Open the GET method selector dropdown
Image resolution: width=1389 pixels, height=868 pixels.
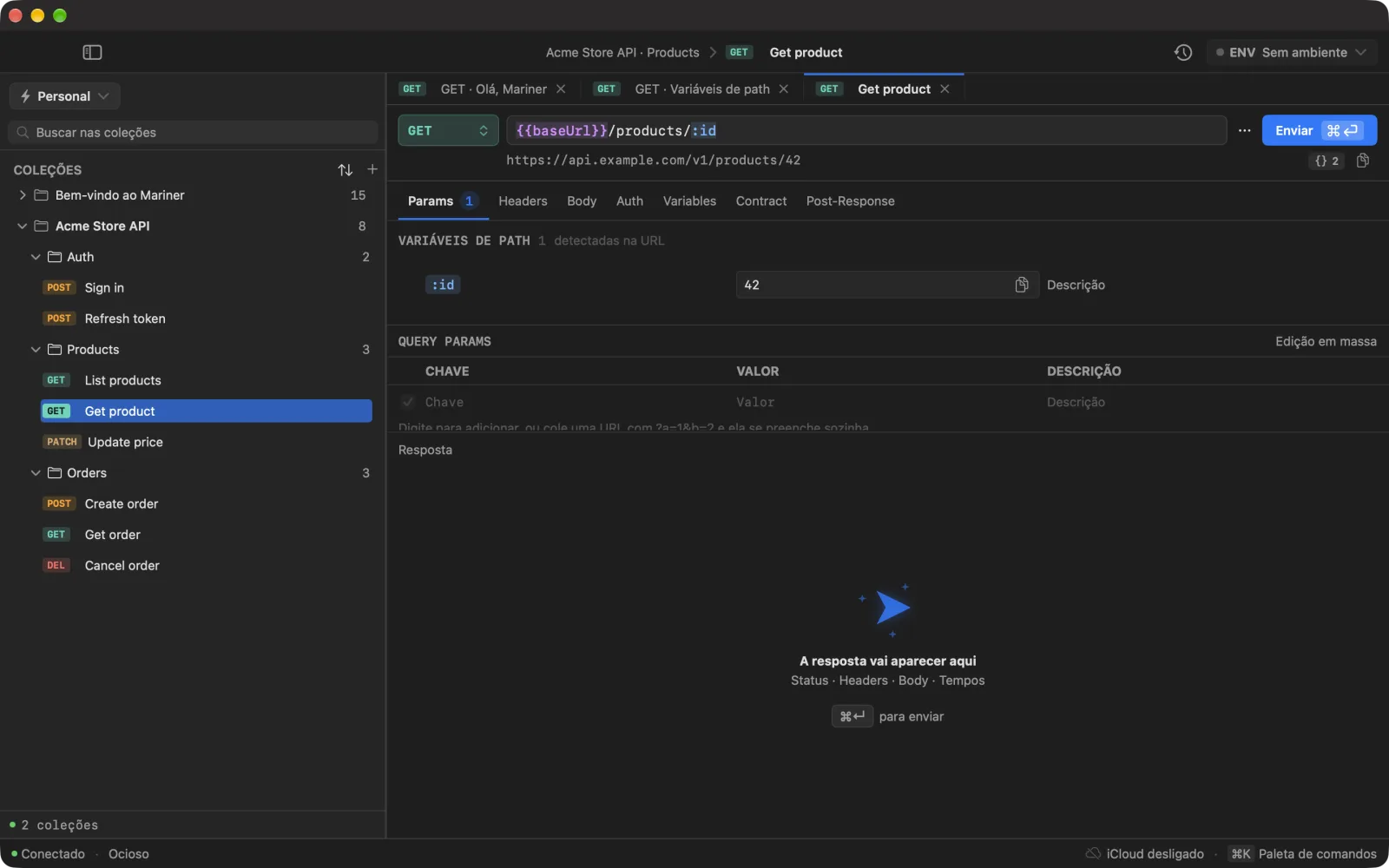pos(448,130)
